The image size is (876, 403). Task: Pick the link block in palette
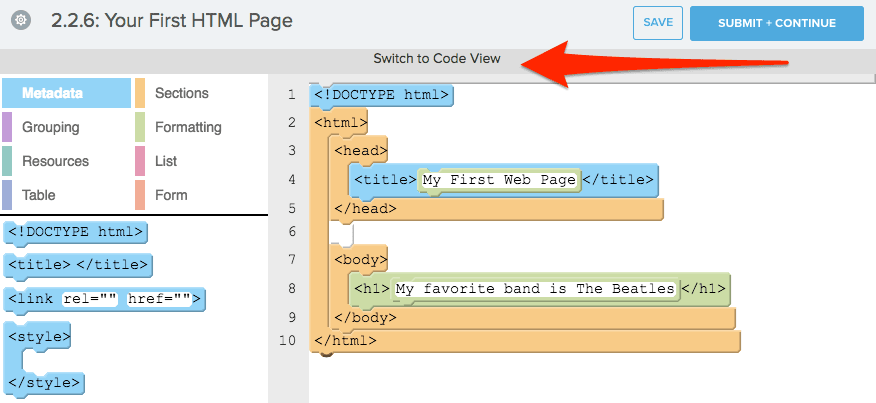click(104, 299)
